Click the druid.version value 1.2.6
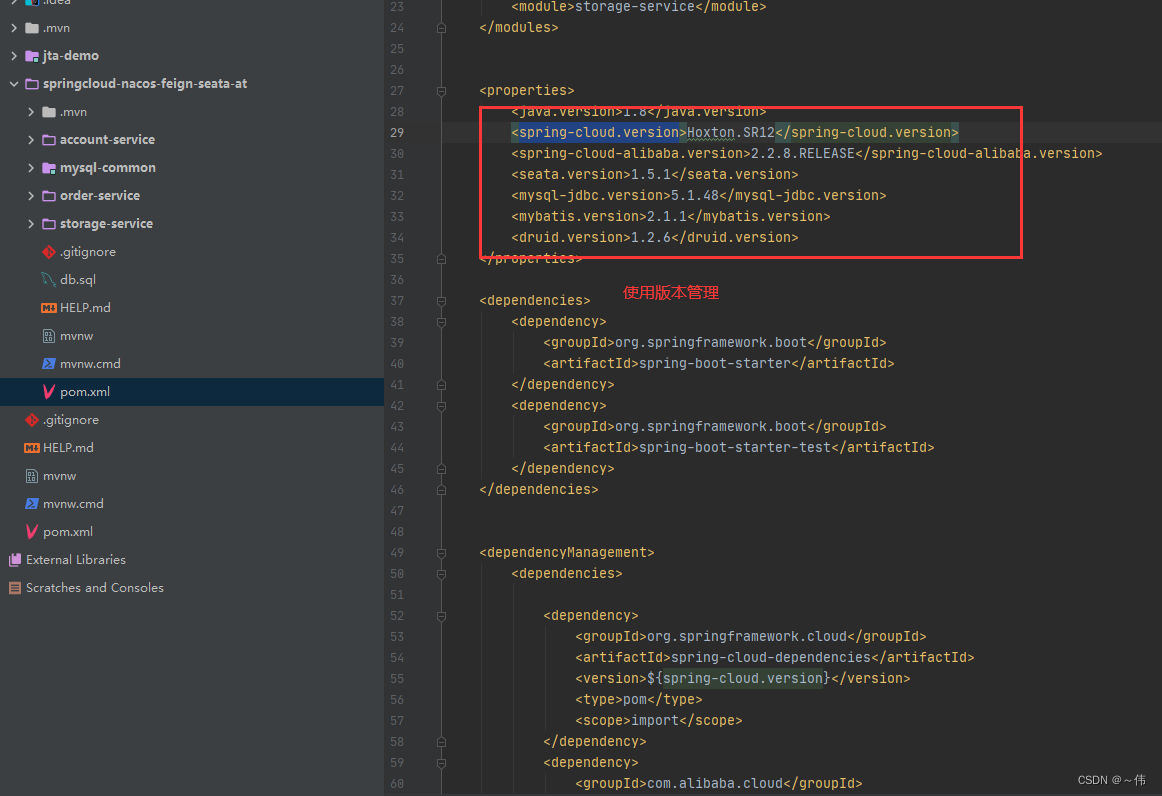The width and height of the screenshot is (1162, 796). pyautogui.click(x=651, y=237)
